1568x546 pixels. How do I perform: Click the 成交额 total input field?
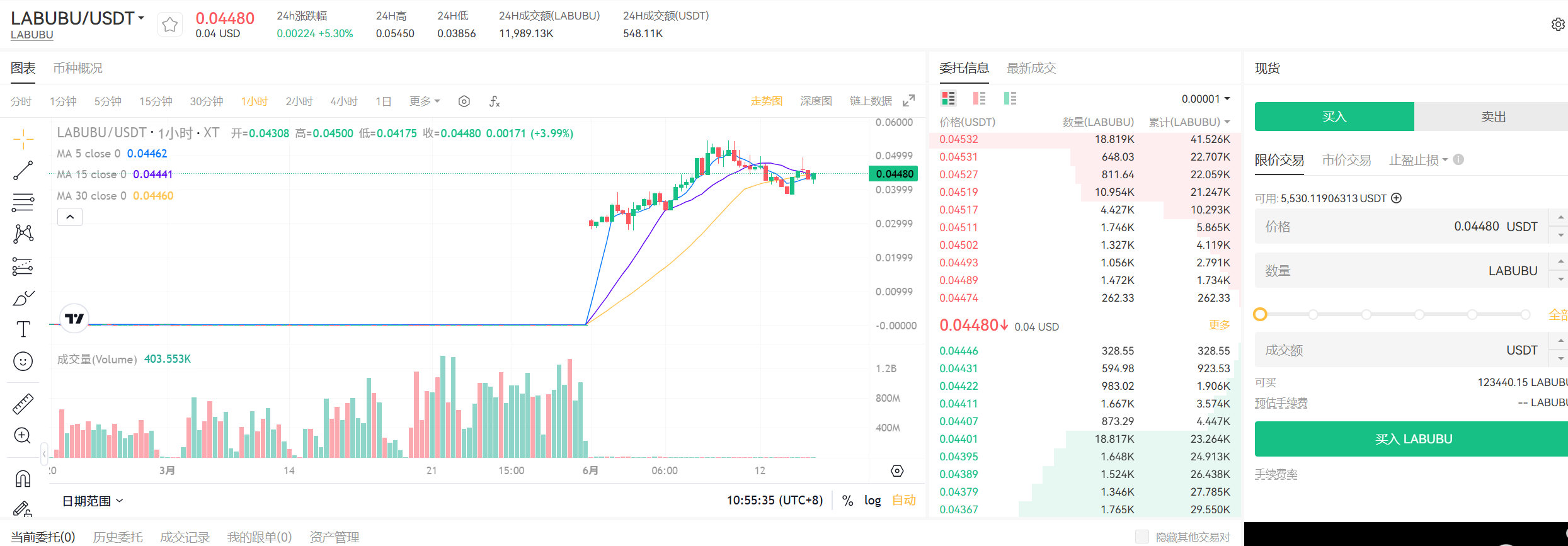(x=1402, y=350)
